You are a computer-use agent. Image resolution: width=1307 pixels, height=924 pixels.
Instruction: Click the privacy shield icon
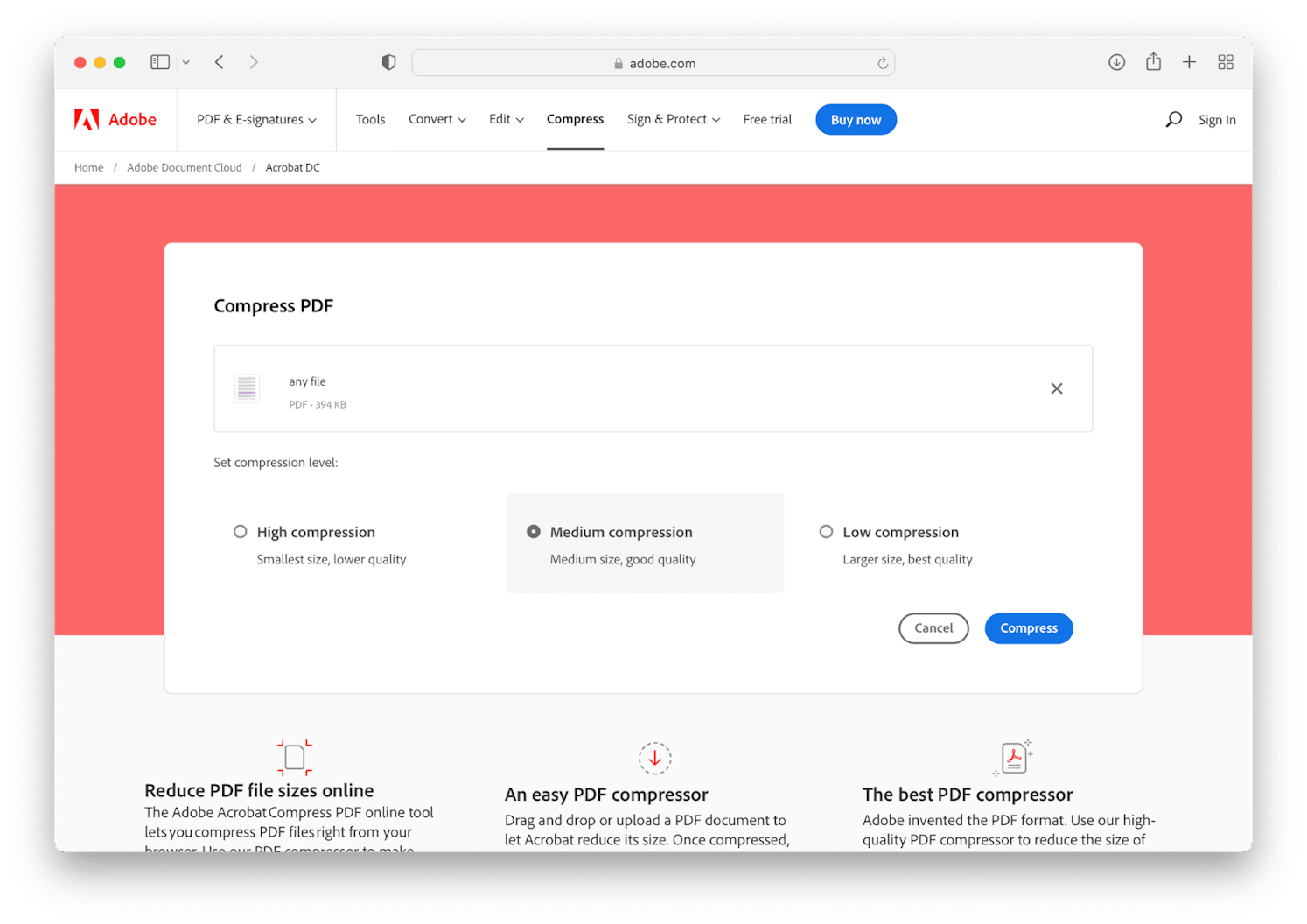388,62
